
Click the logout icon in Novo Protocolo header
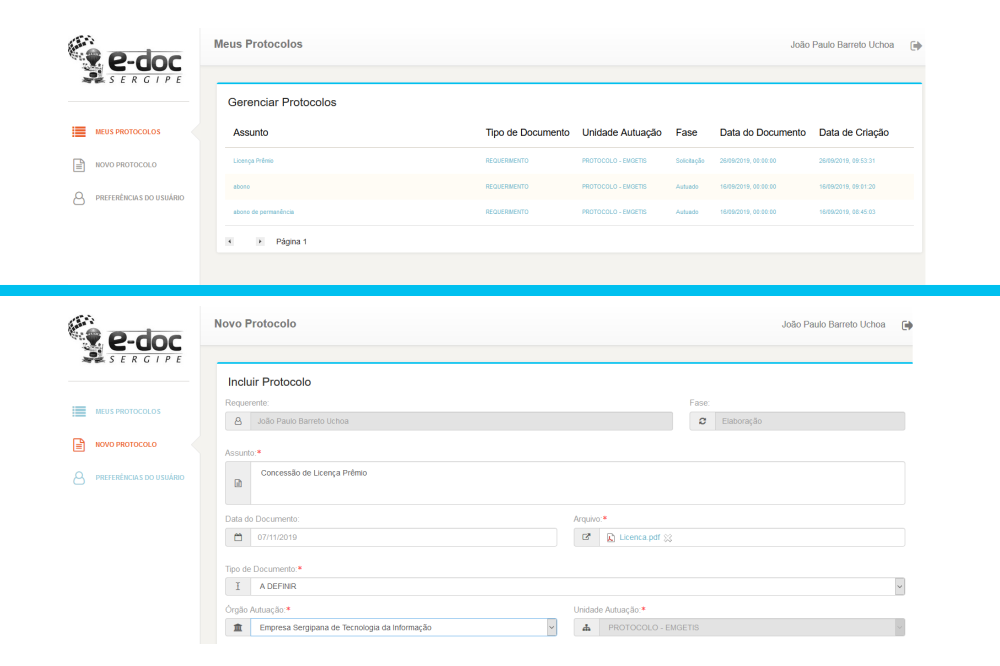[907, 325]
